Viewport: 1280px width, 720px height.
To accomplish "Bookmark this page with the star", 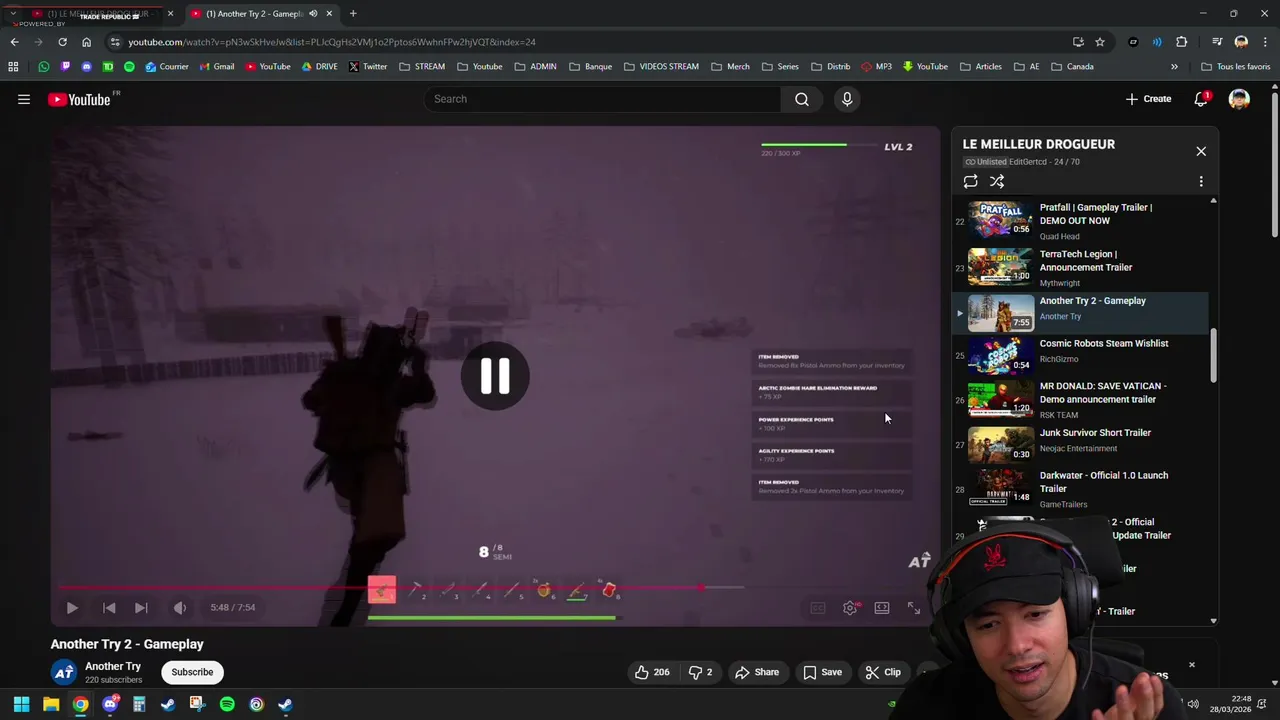I will [x=1100, y=42].
